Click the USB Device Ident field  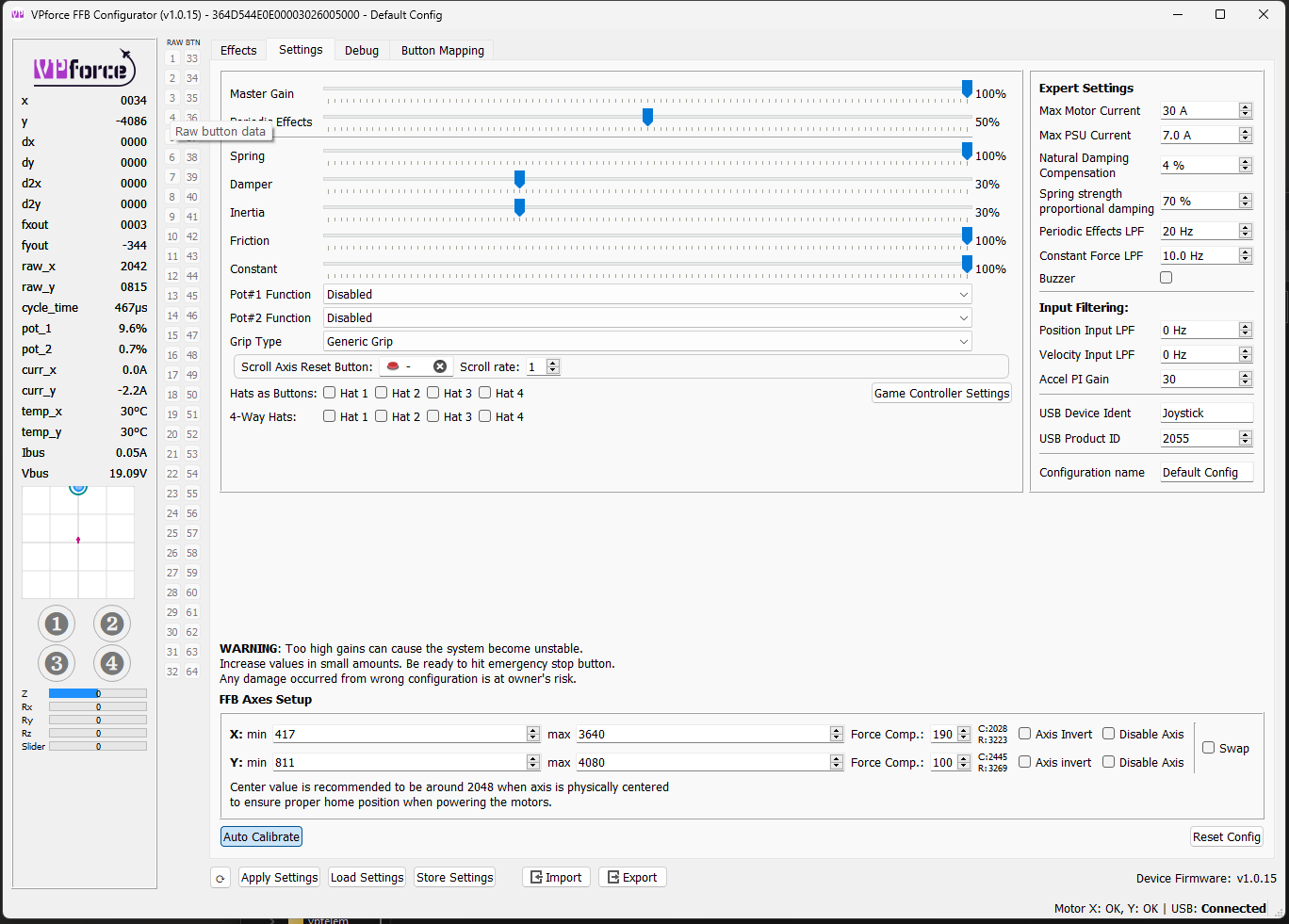click(x=1206, y=413)
